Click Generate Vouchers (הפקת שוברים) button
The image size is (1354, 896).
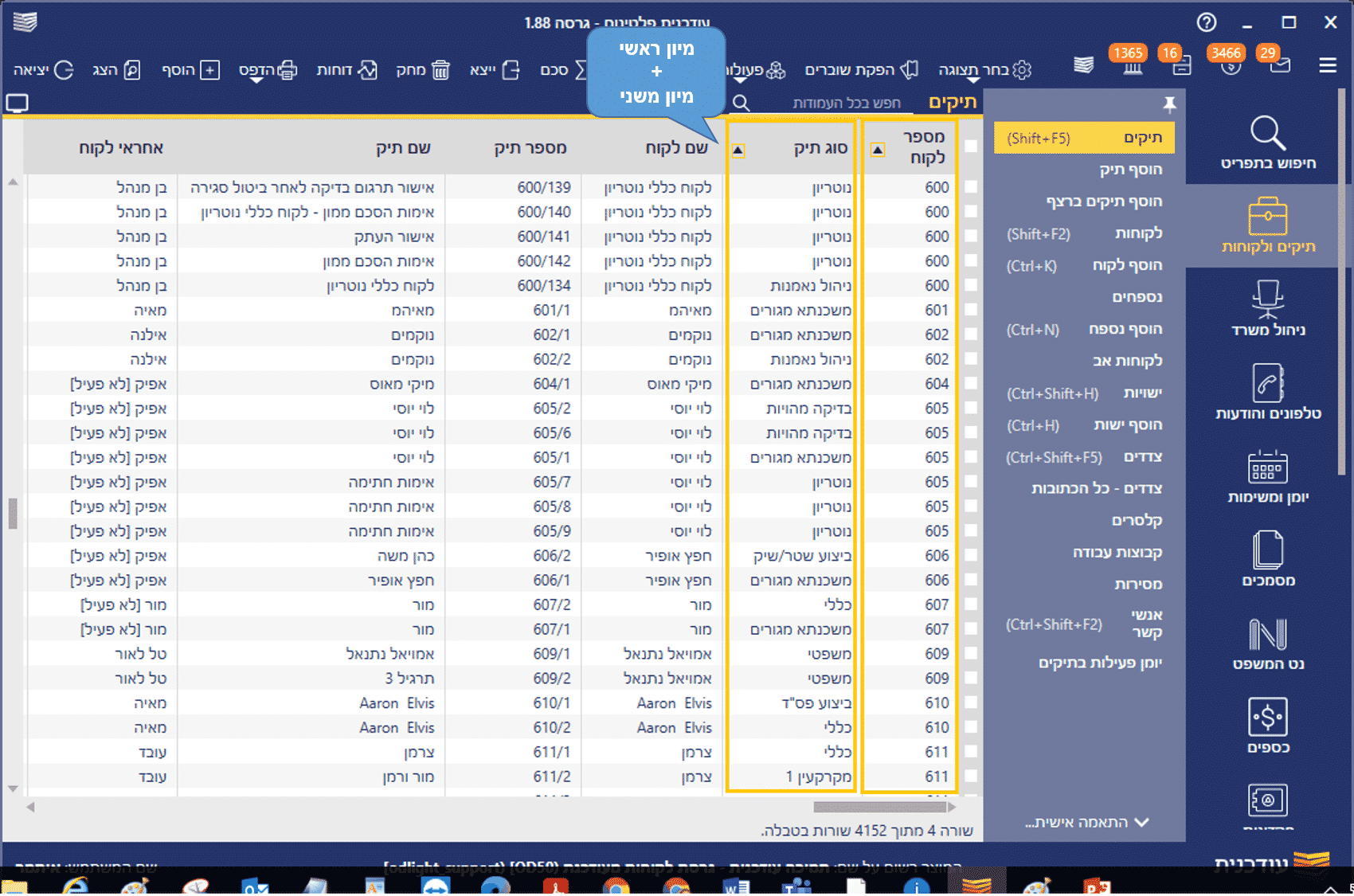point(862,70)
